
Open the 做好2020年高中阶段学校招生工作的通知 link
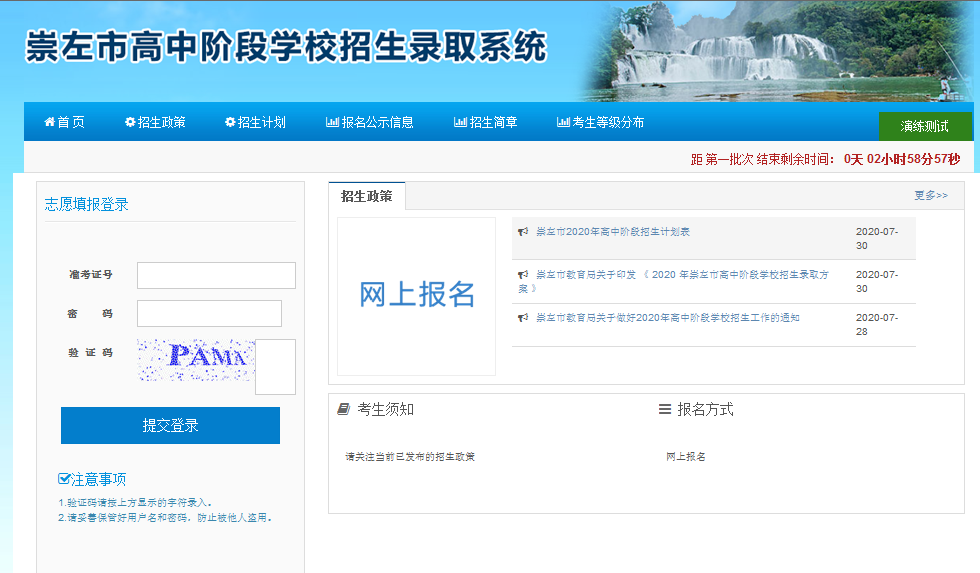tap(667, 318)
